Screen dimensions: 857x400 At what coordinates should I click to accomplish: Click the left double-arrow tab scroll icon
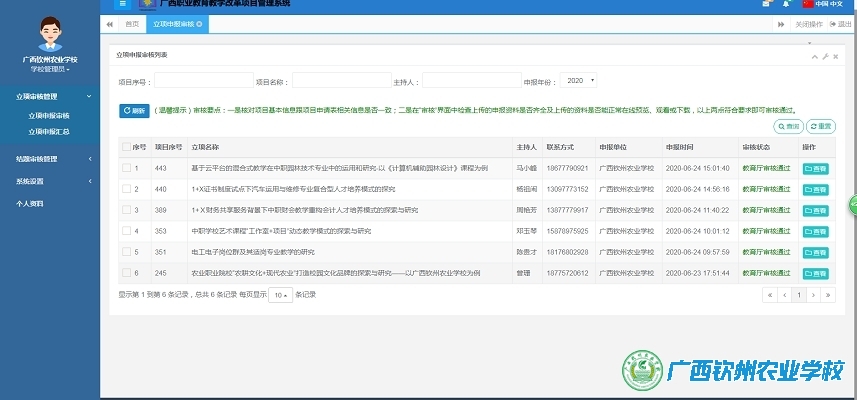click(x=109, y=23)
